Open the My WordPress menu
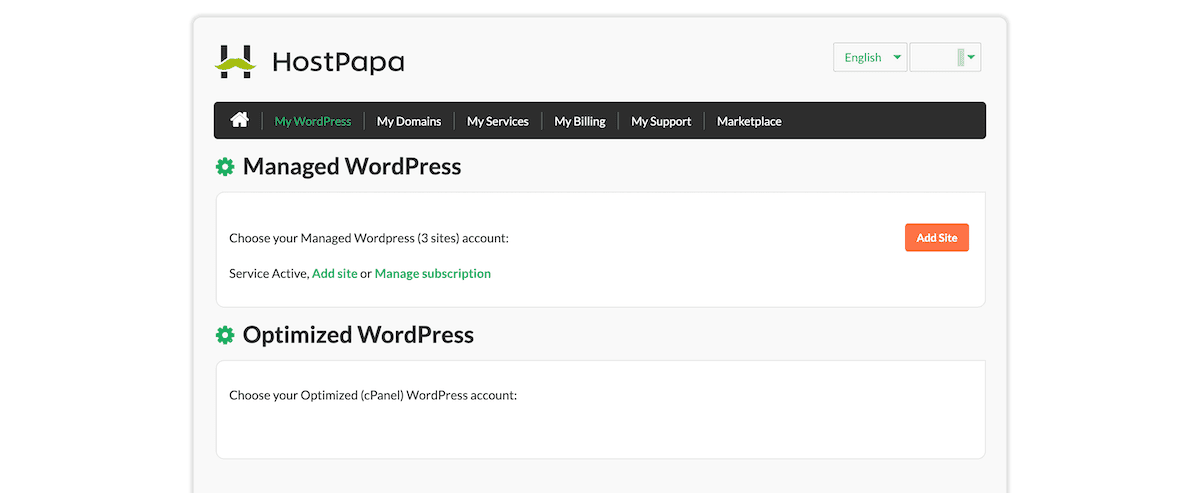This screenshot has height=493, width=1200. pos(313,121)
